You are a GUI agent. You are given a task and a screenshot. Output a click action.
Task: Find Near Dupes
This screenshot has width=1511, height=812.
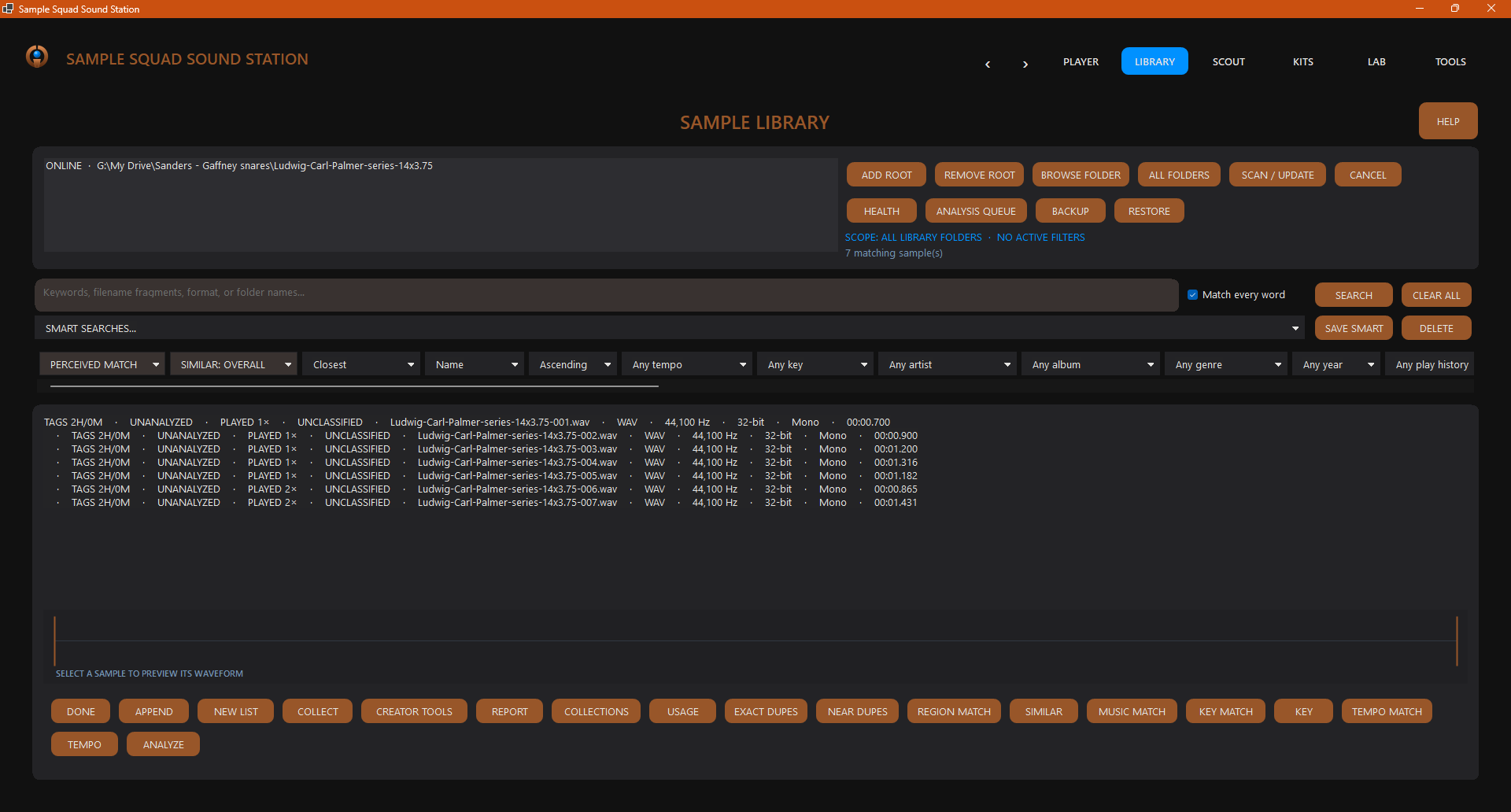858,711
